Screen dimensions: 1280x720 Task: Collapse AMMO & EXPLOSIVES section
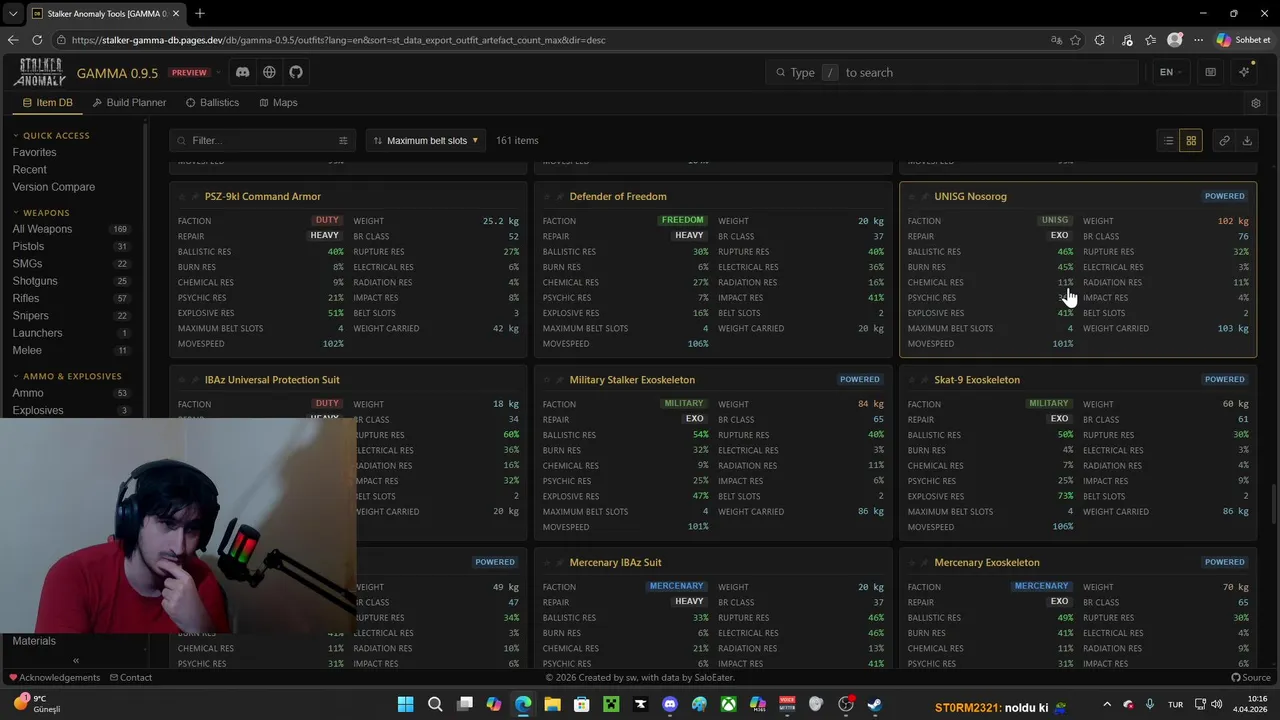67,376
